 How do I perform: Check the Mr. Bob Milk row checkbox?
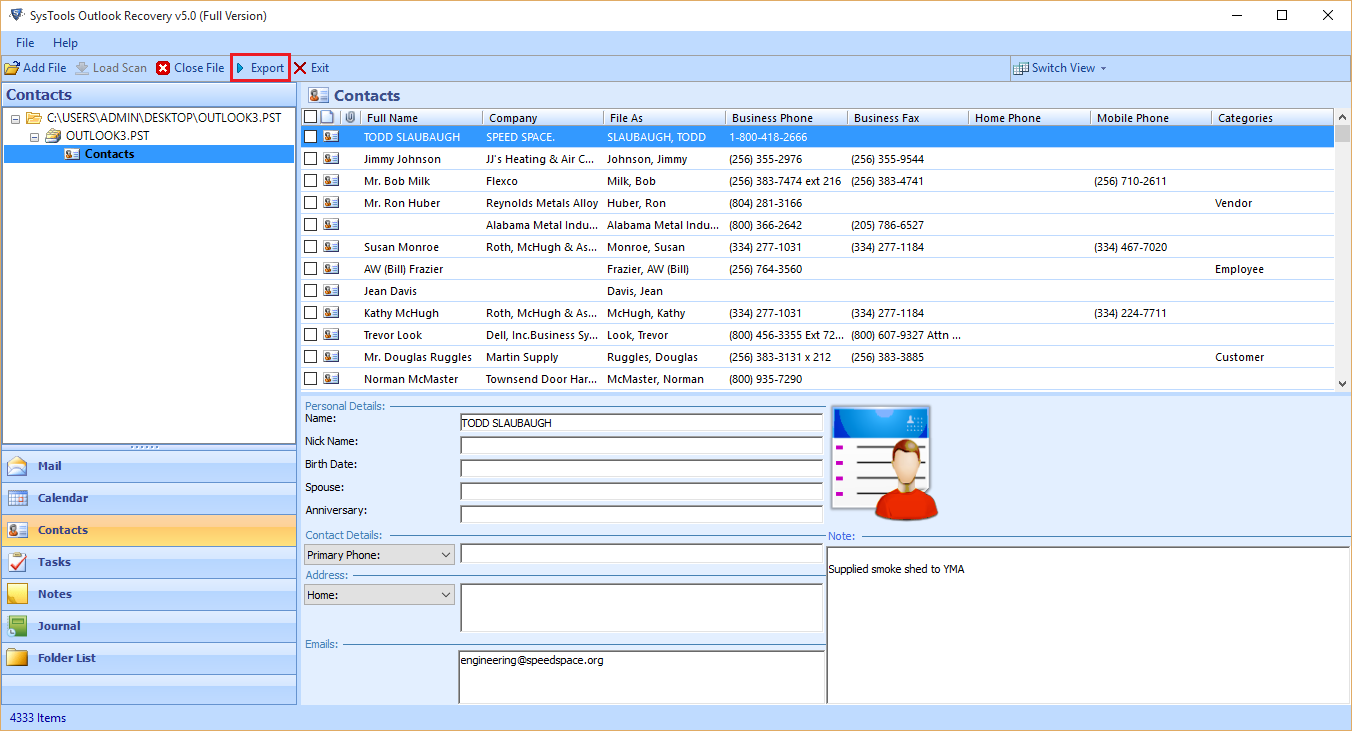coord(310,181)
